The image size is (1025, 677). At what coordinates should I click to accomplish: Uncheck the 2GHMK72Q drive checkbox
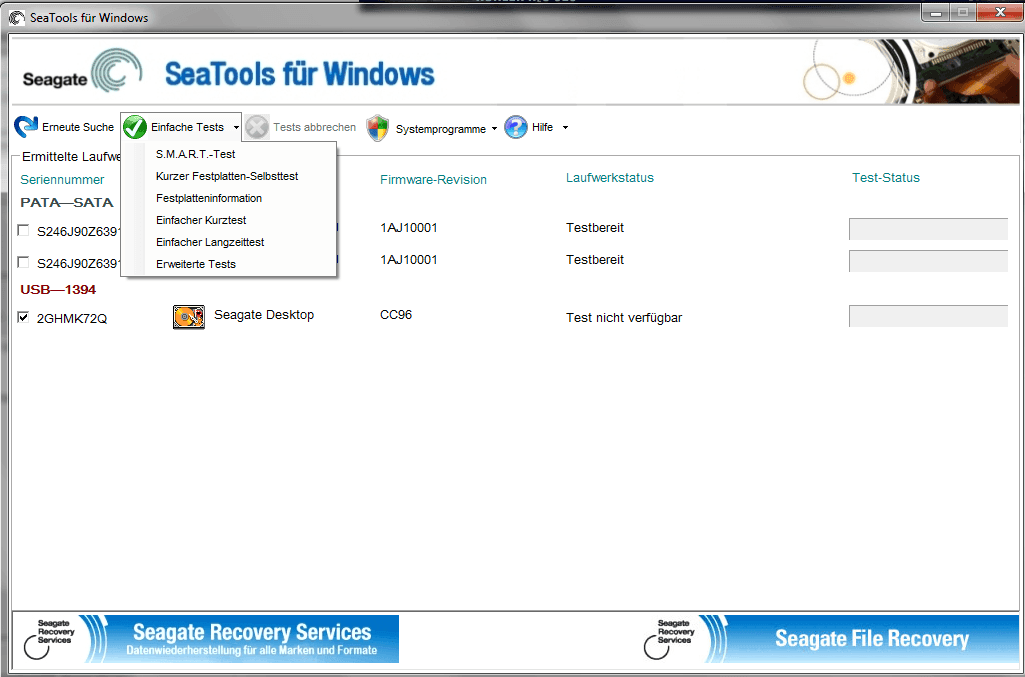pyautogui.click(x=24, y=318)
